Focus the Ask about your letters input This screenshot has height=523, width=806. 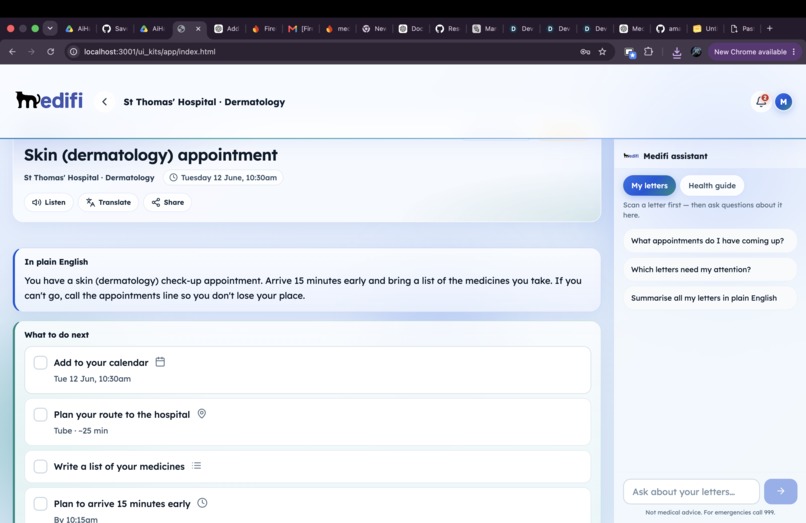point(691,492)
